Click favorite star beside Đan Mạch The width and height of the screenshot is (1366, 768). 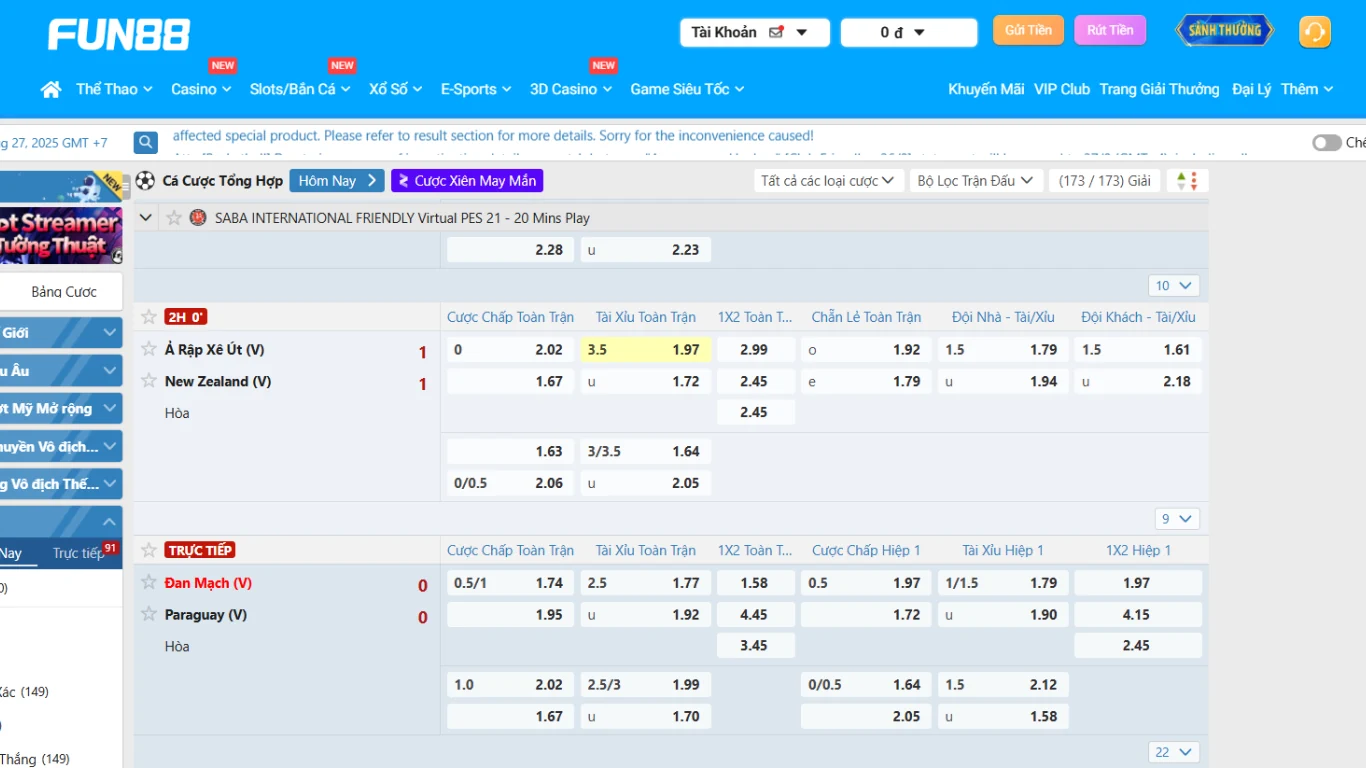coord(149,583)
